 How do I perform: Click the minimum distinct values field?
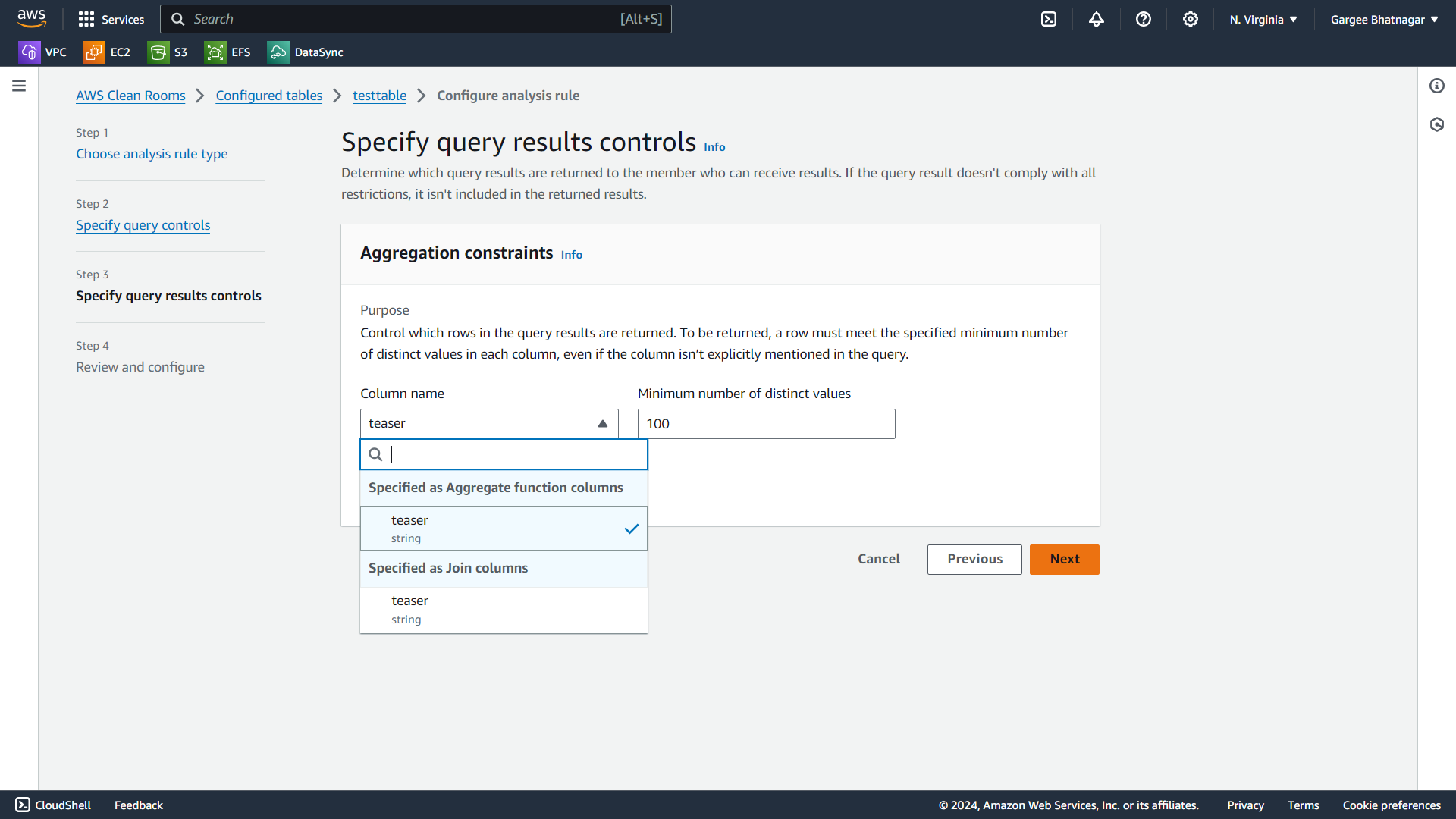[766, 424]
